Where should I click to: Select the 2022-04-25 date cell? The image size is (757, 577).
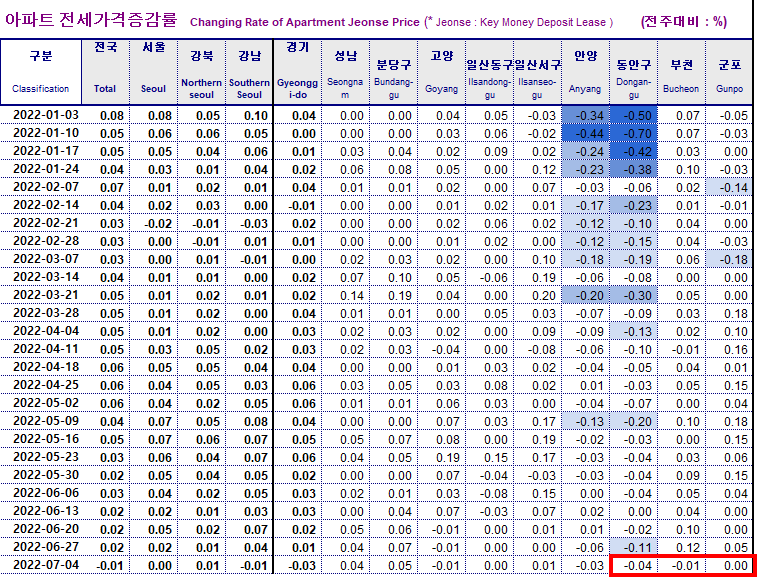(41, 385)
